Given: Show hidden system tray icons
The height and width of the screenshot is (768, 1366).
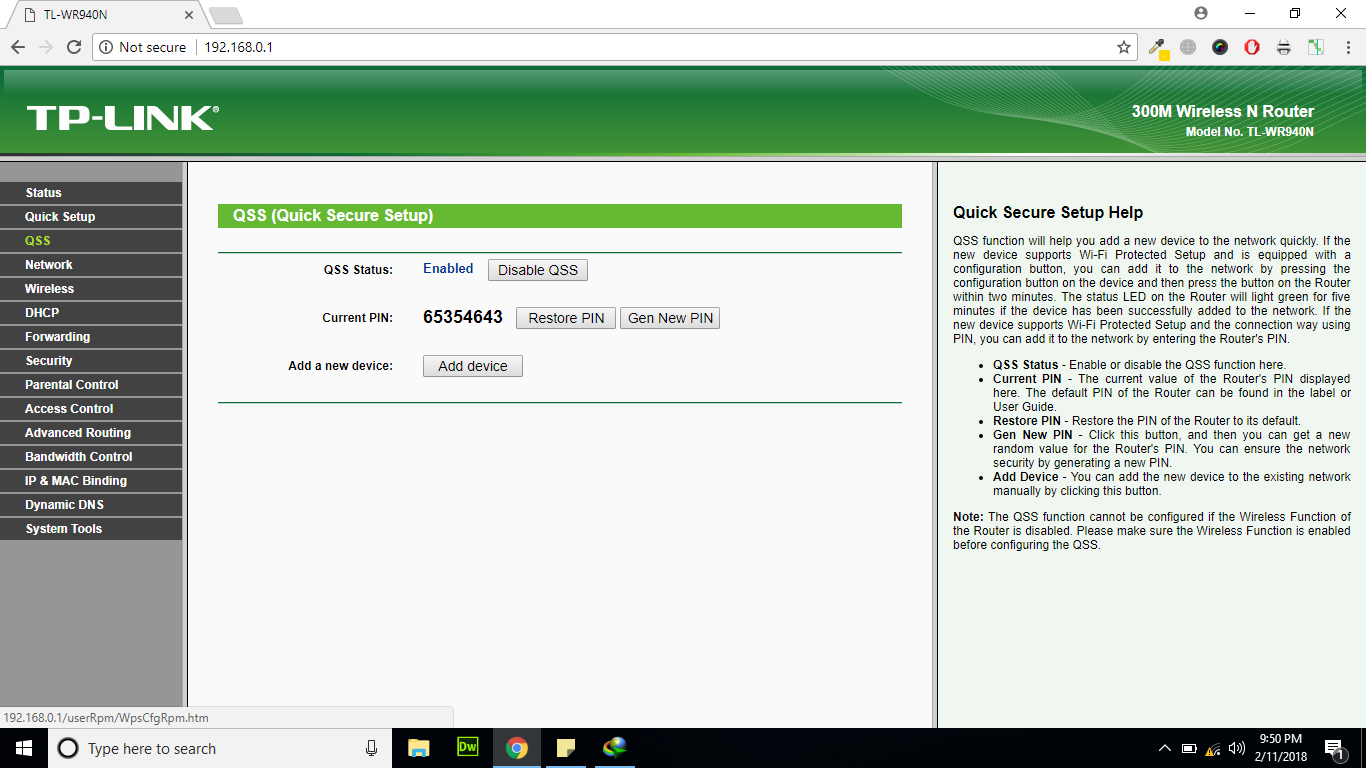Looking at the screenshot, I should pyautogui.click(x=1164, y=748).
